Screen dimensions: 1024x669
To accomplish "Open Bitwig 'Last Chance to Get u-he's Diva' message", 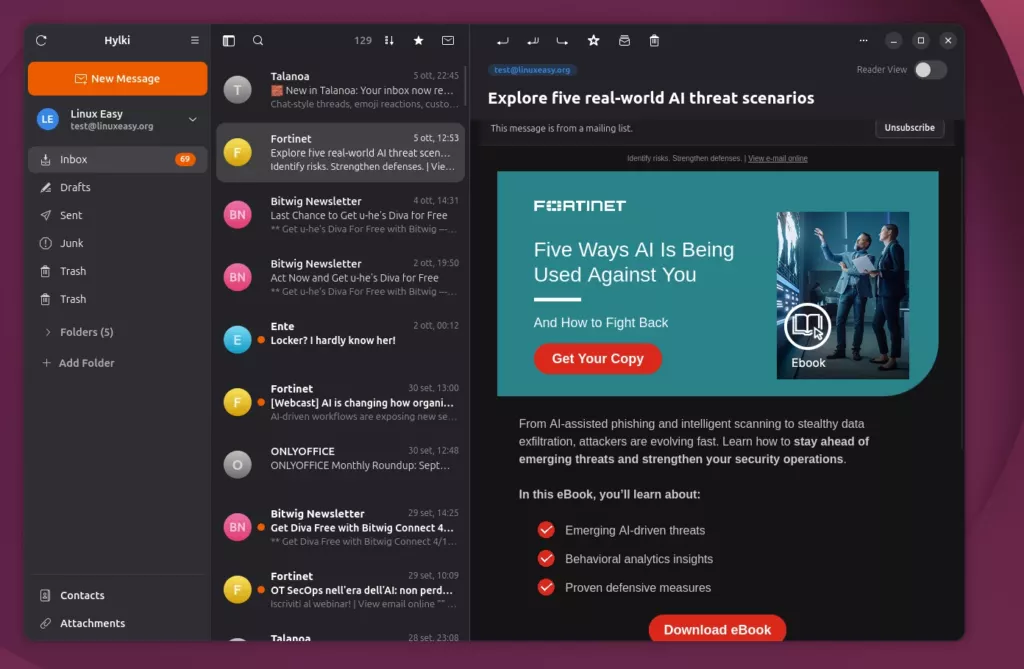I will [340, 215].
